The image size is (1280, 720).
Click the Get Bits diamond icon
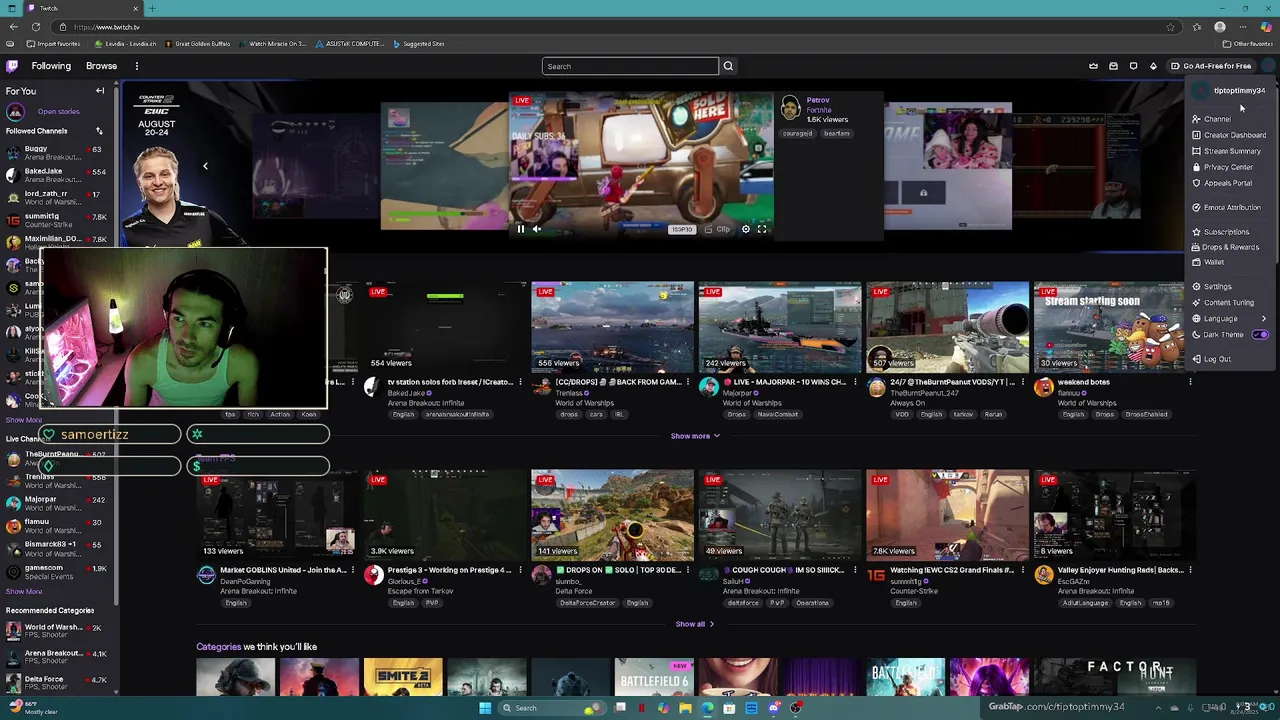[1153, 66]
